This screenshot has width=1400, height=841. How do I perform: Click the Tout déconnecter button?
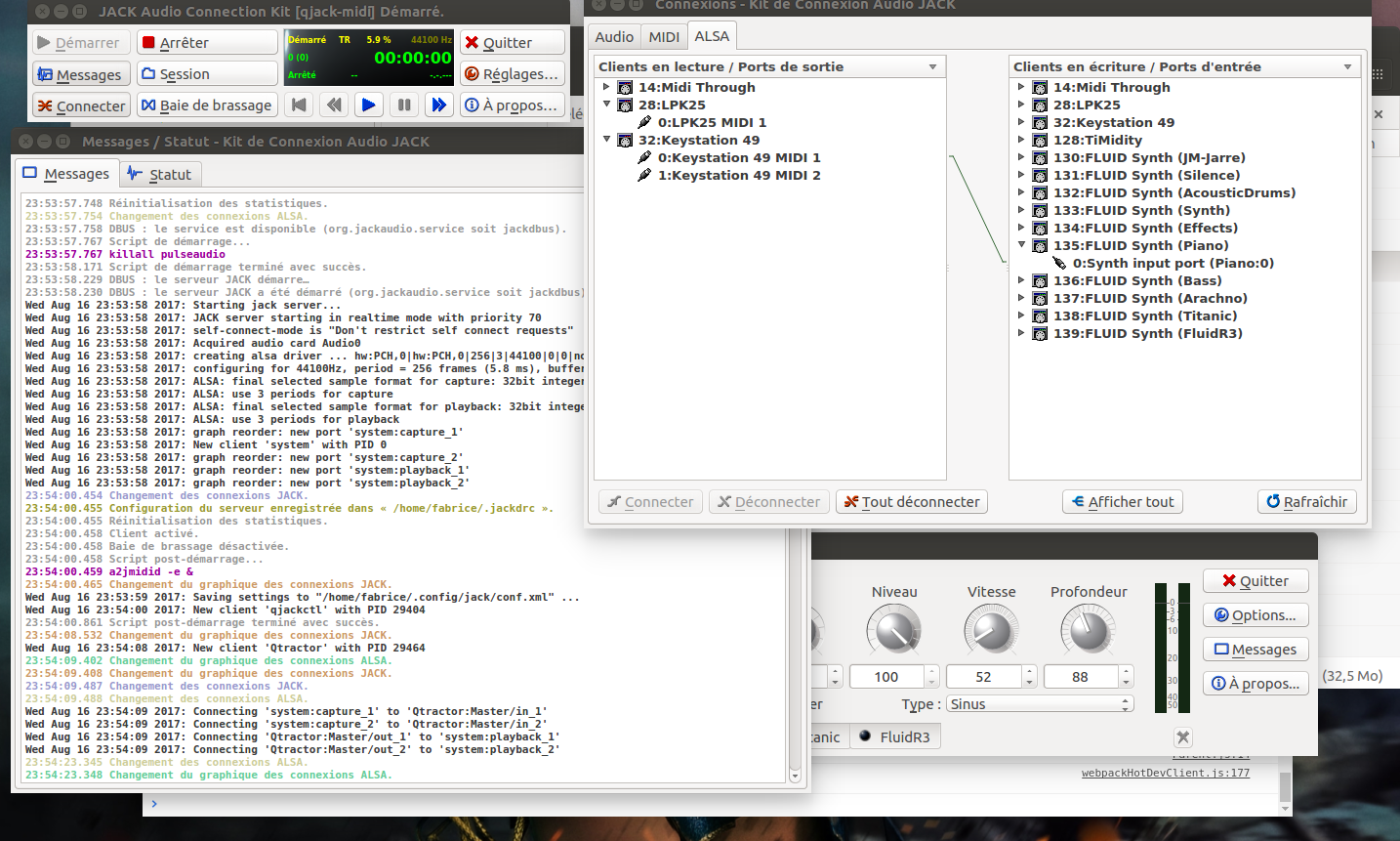(912, 502)
